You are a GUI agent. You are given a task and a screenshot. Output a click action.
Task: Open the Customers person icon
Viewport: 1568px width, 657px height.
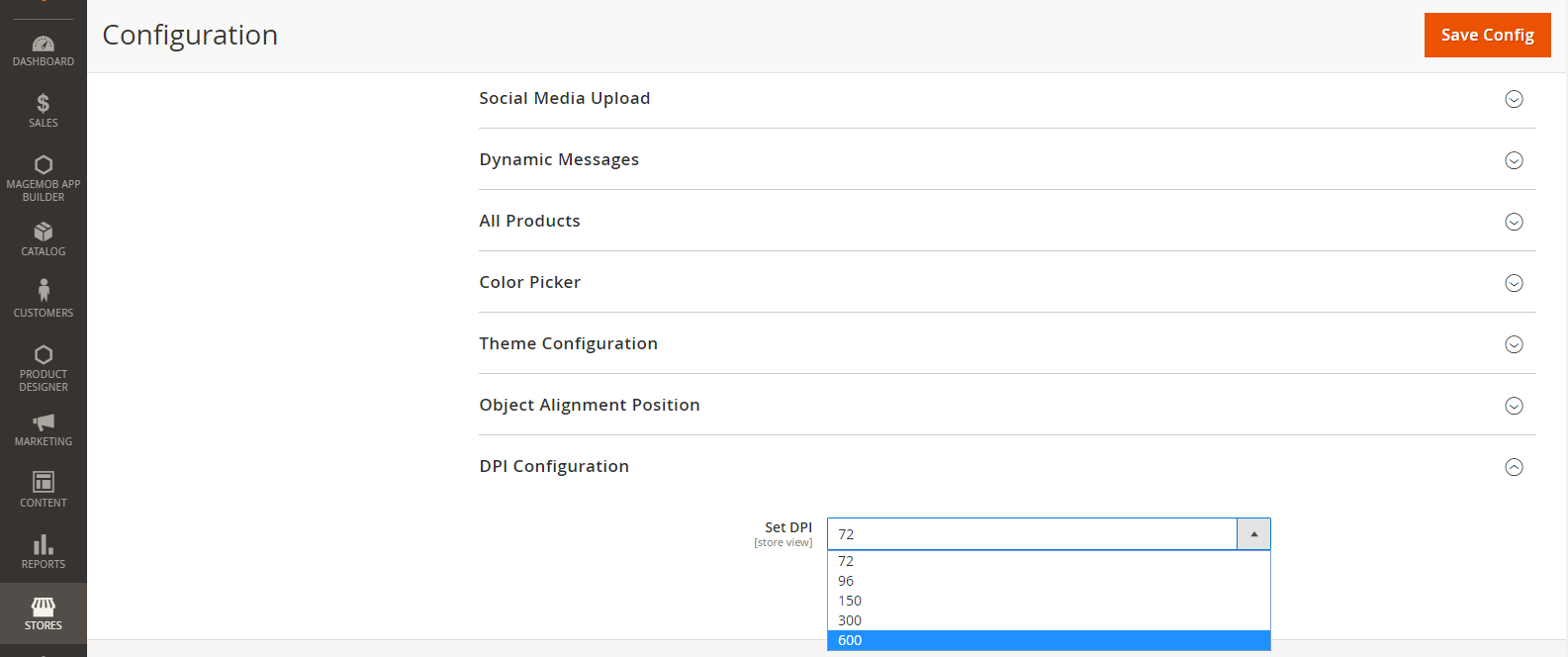(44, 290)
